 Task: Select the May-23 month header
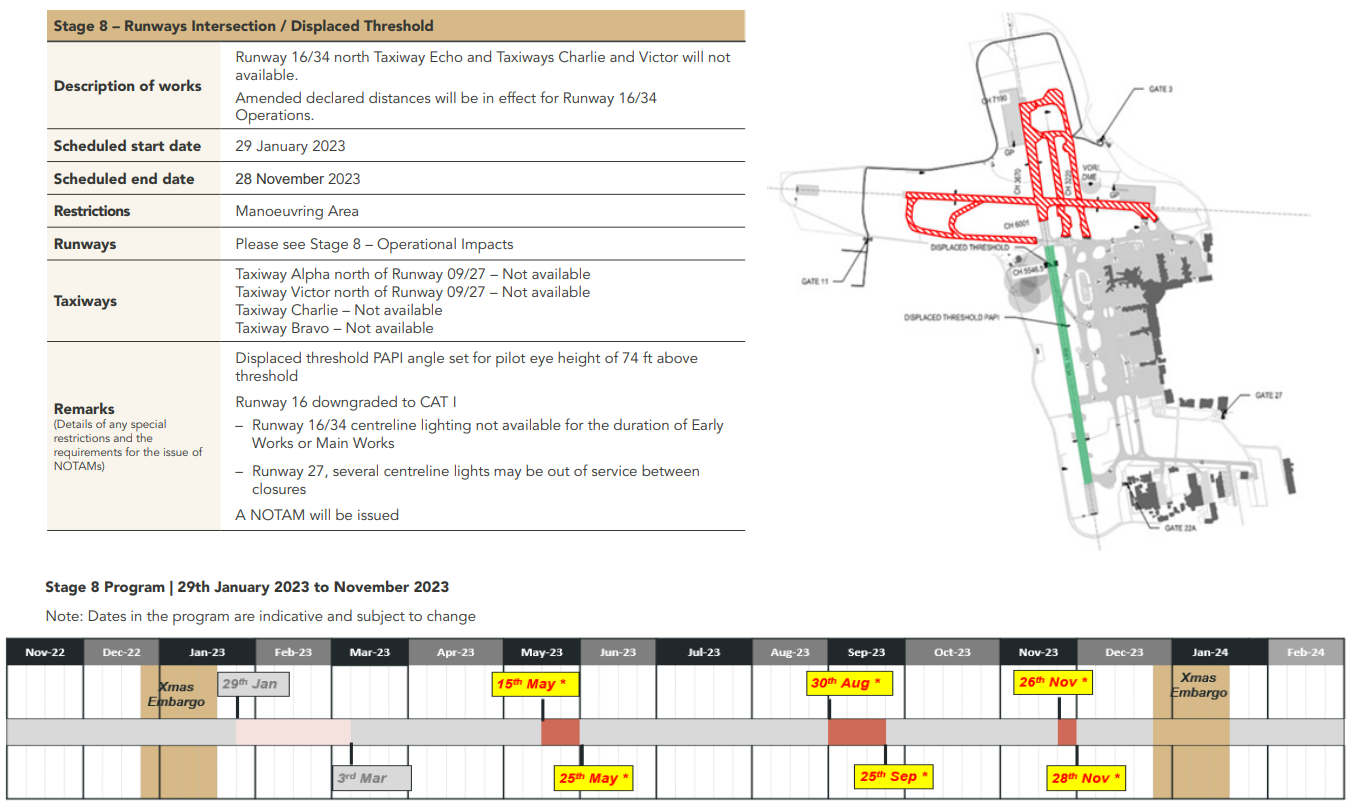[x=542, y=652]
